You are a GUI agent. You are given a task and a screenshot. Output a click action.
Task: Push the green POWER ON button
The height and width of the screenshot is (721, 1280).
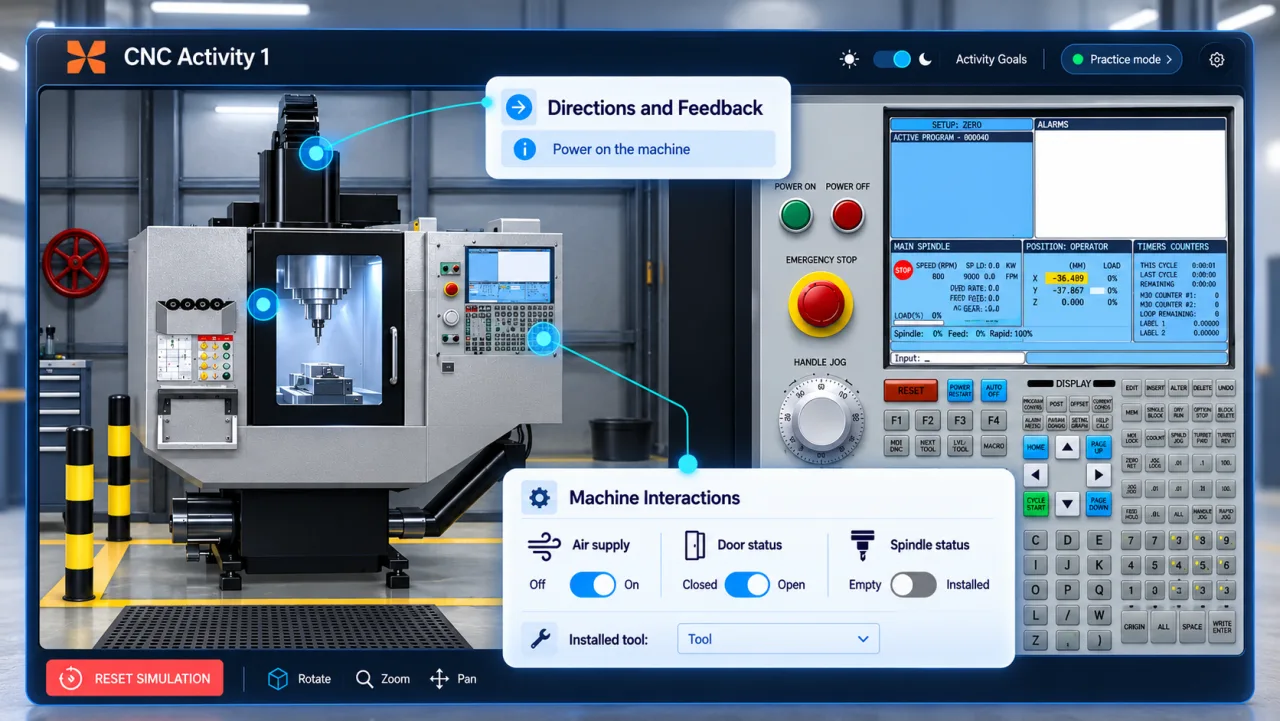click(x=796, y=215)
